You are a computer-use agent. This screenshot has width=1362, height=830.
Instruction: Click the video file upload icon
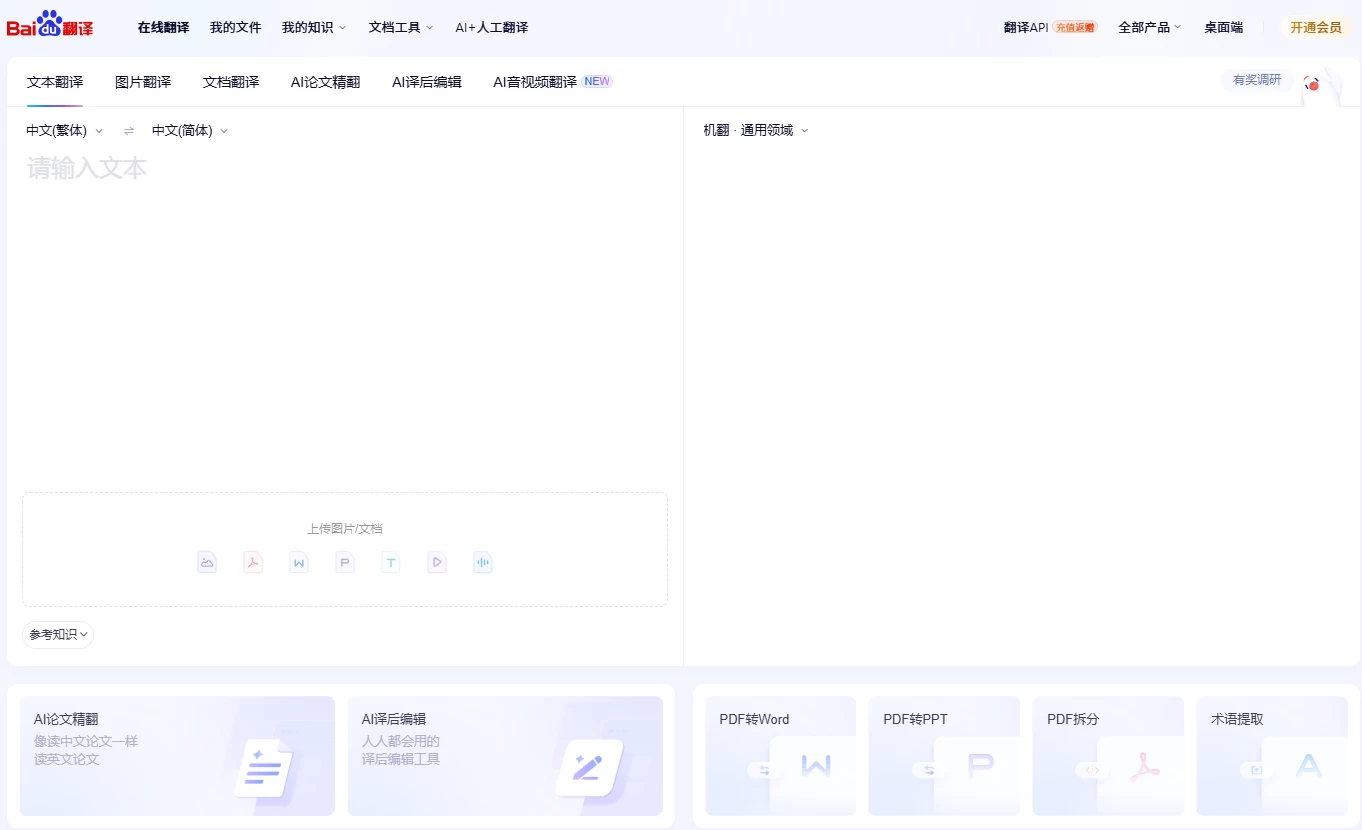(436, 562)
